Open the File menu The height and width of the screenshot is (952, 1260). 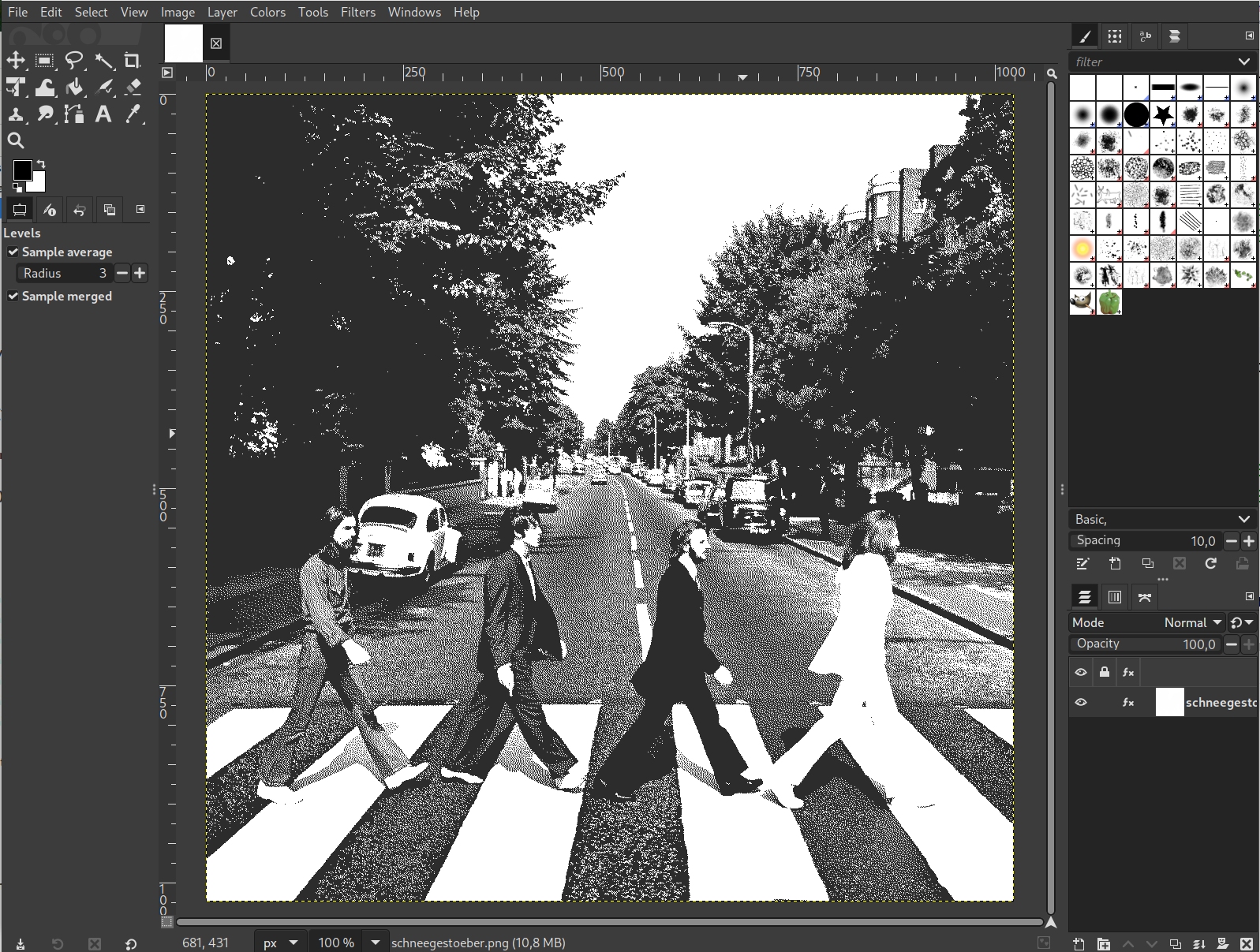[17, 12]
